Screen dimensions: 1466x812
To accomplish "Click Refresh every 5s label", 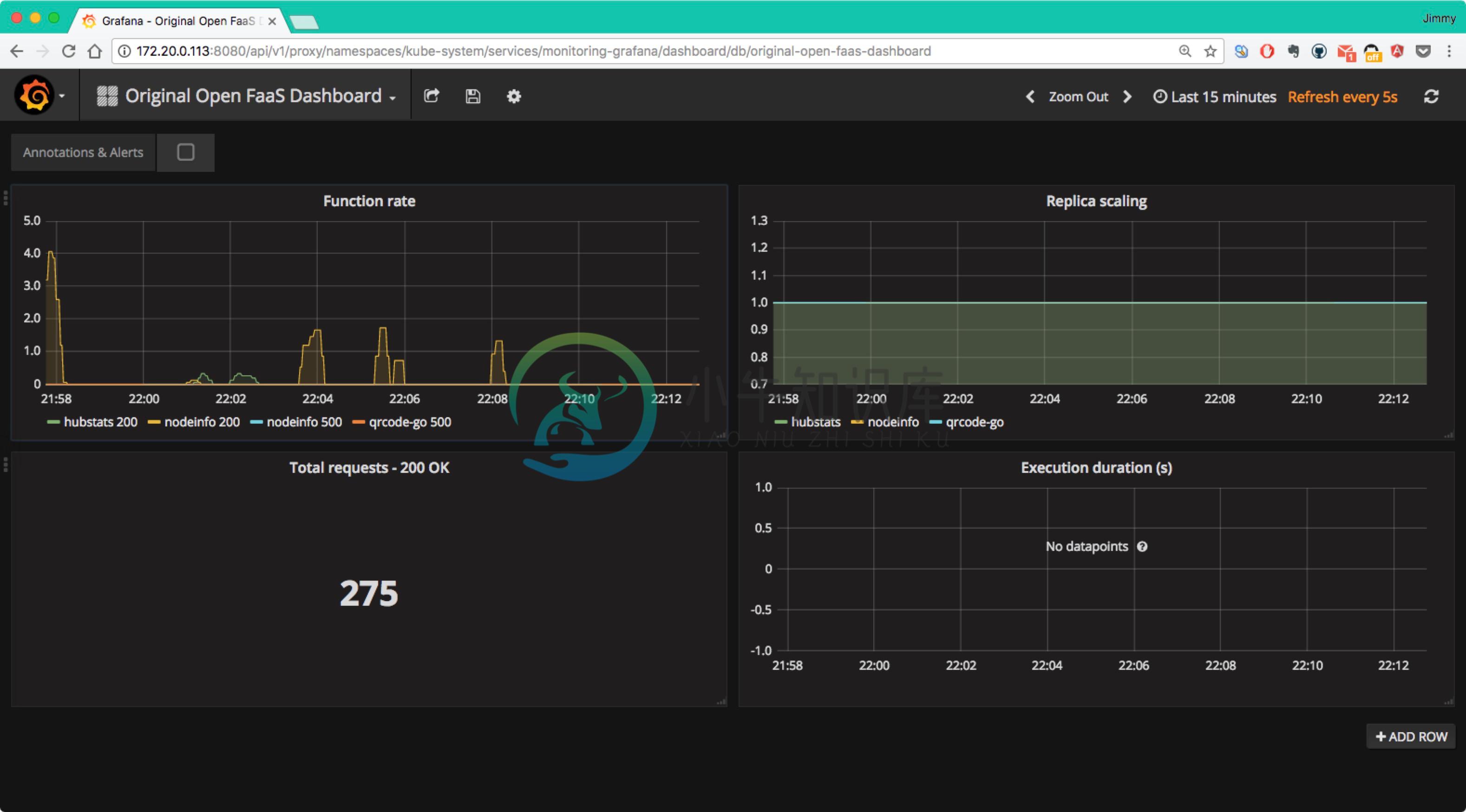I will tap(1342, 97).
